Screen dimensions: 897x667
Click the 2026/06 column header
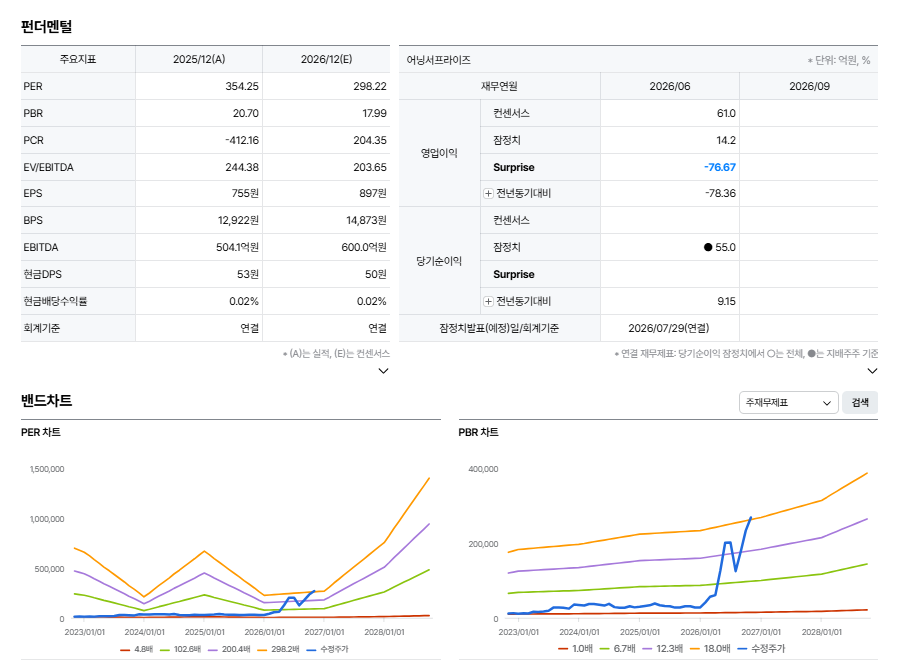[670, 86]
